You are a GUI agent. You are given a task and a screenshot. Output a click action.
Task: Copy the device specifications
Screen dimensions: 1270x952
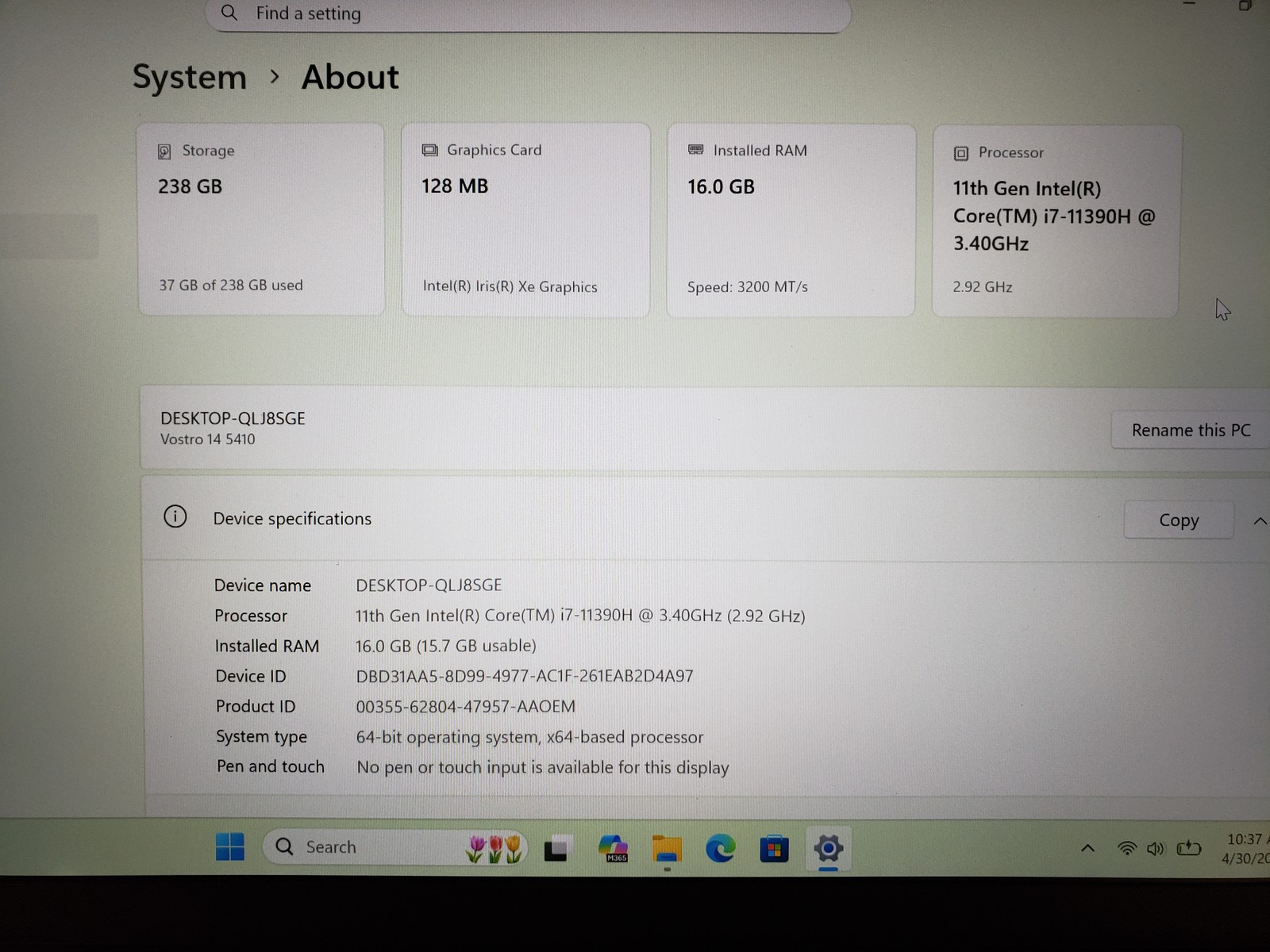pos(1179,520)
